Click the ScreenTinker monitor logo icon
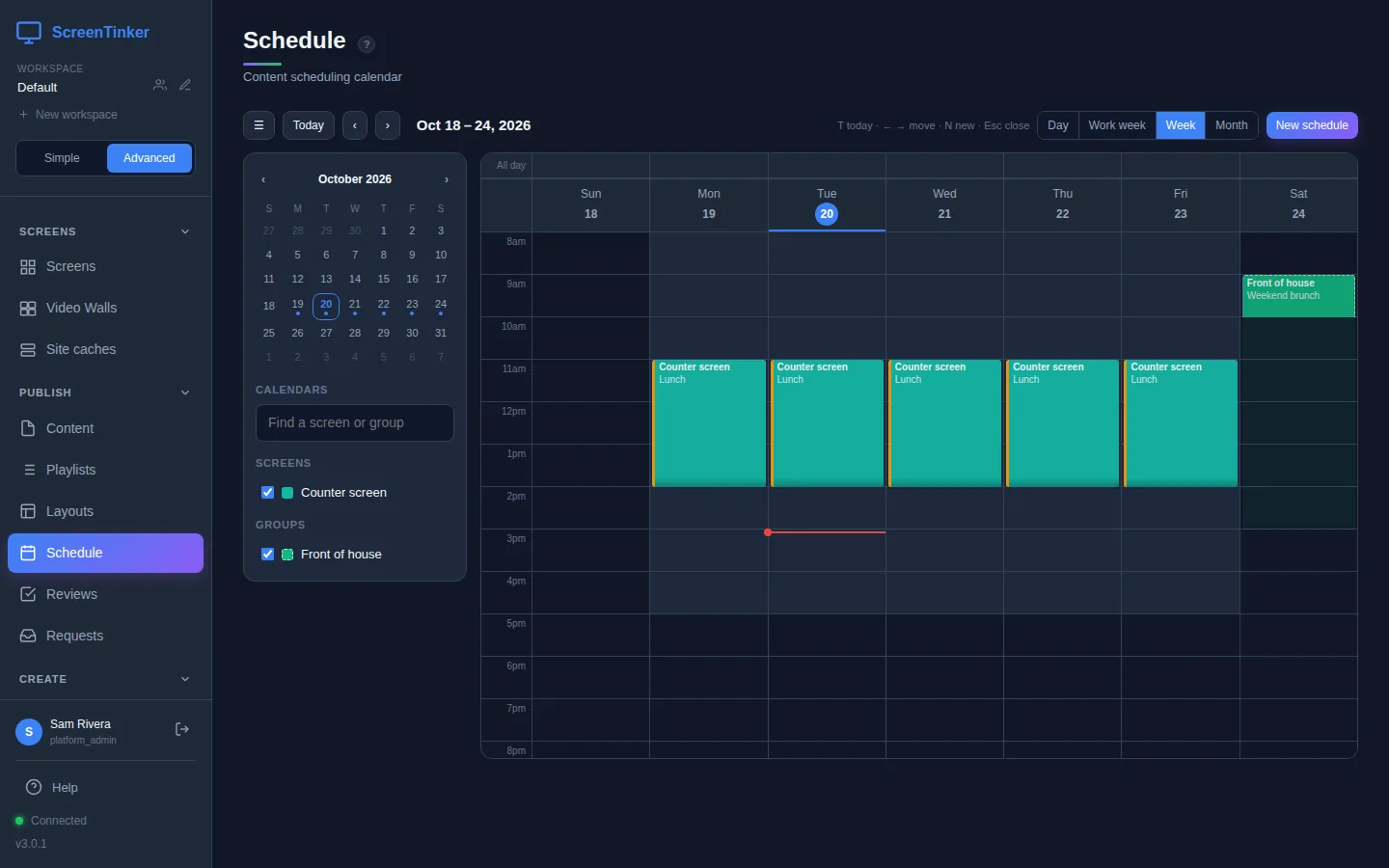Viewport: 1389px width, 868px height. coord(29,33)
